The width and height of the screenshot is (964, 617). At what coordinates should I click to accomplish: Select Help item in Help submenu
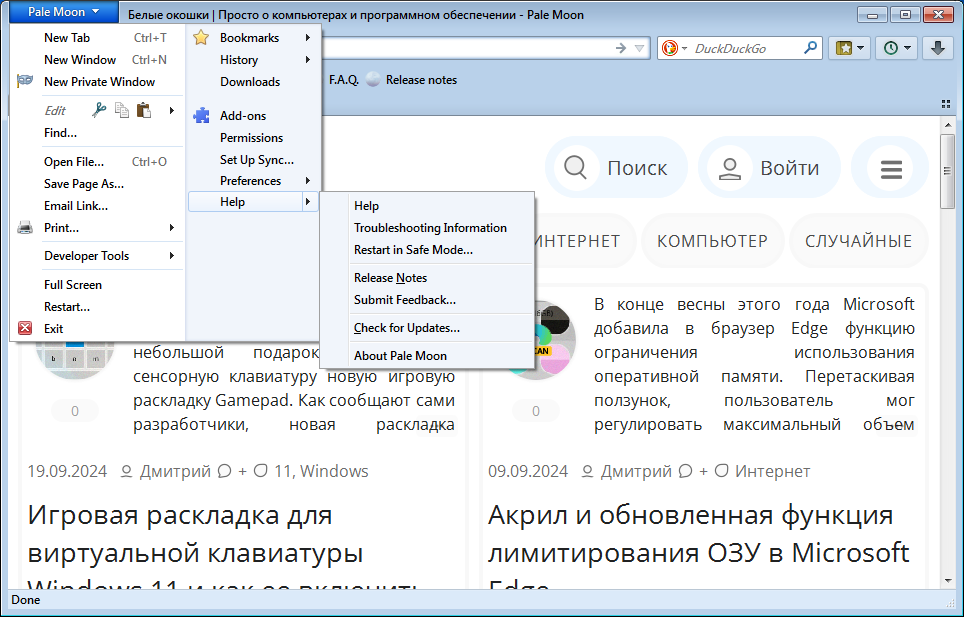(427, 206)
